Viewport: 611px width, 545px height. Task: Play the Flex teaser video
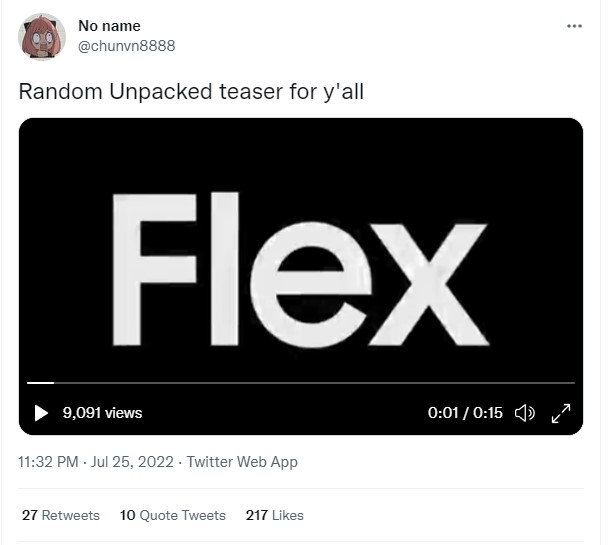pos(41,413)
